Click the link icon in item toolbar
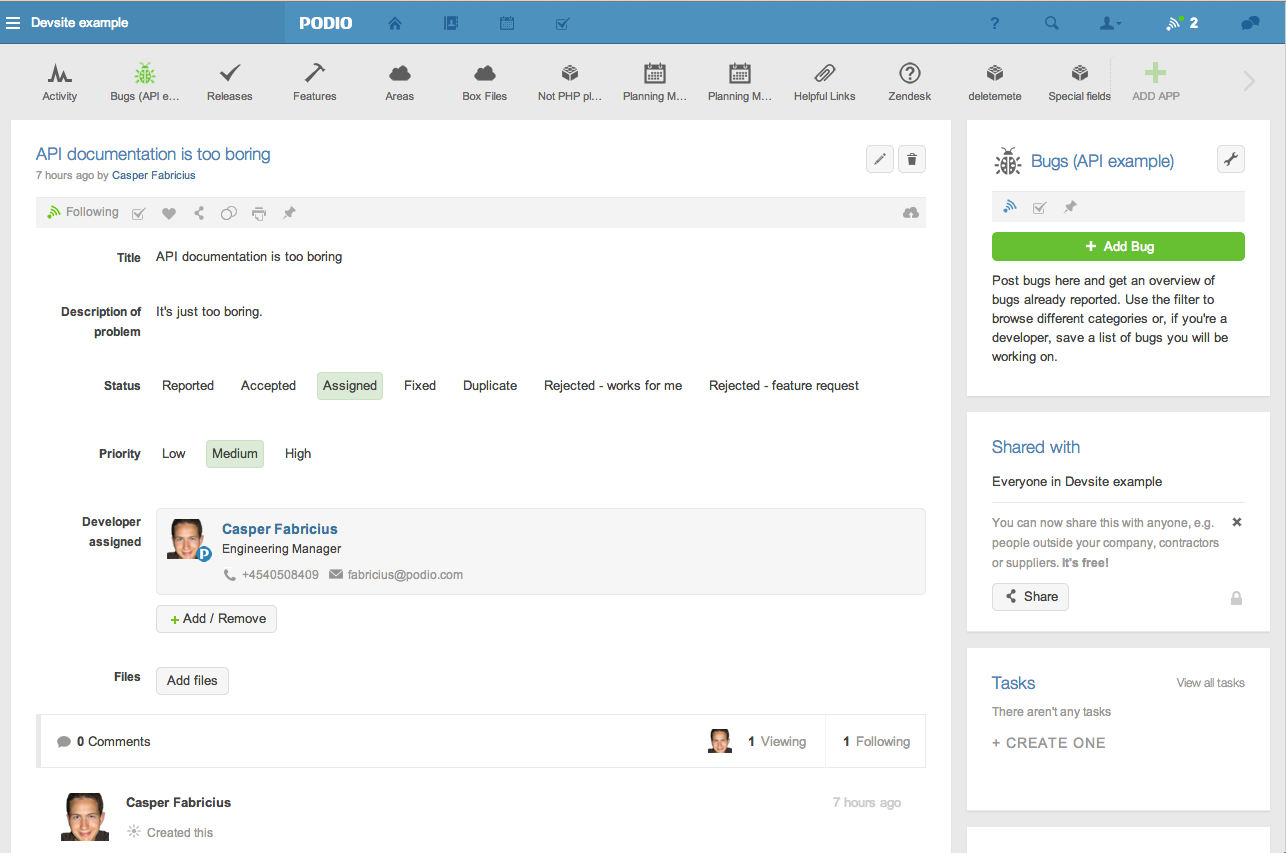 click(x=229, y=213)
